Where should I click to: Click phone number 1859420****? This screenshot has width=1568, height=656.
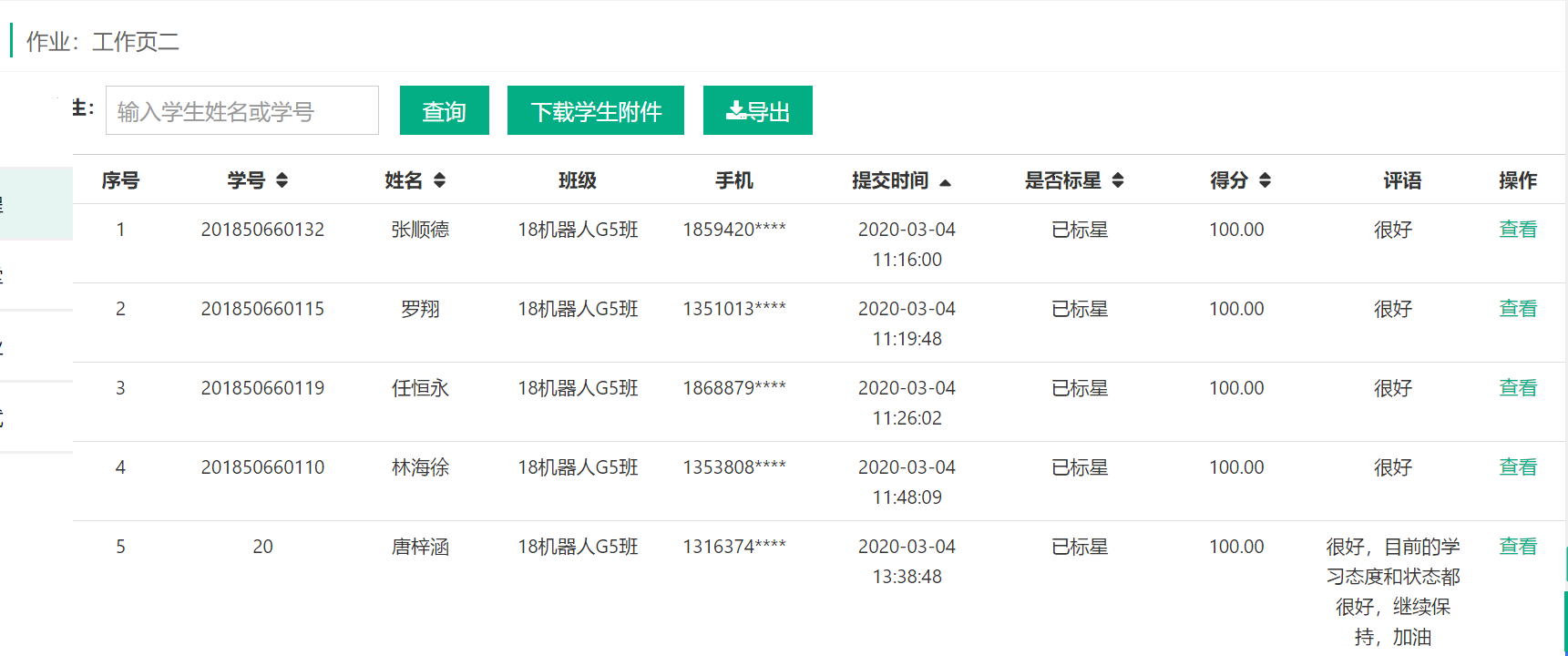(x=734, y=230)
